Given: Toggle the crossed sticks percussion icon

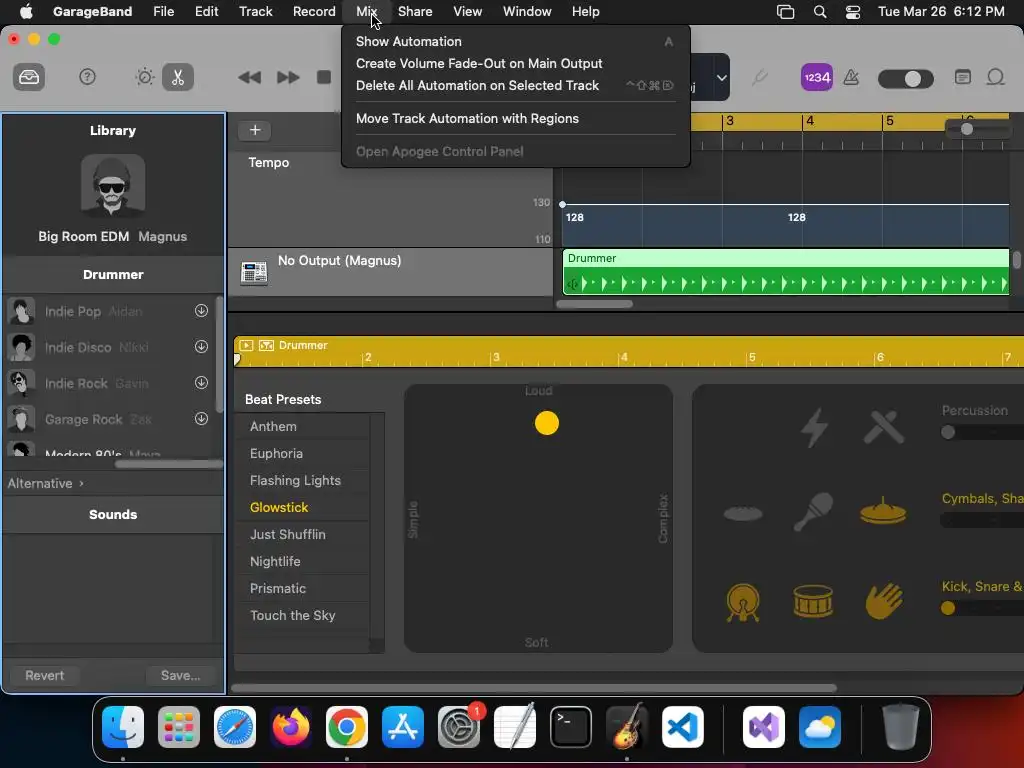Looking at the screenshot, I should 884,428.
